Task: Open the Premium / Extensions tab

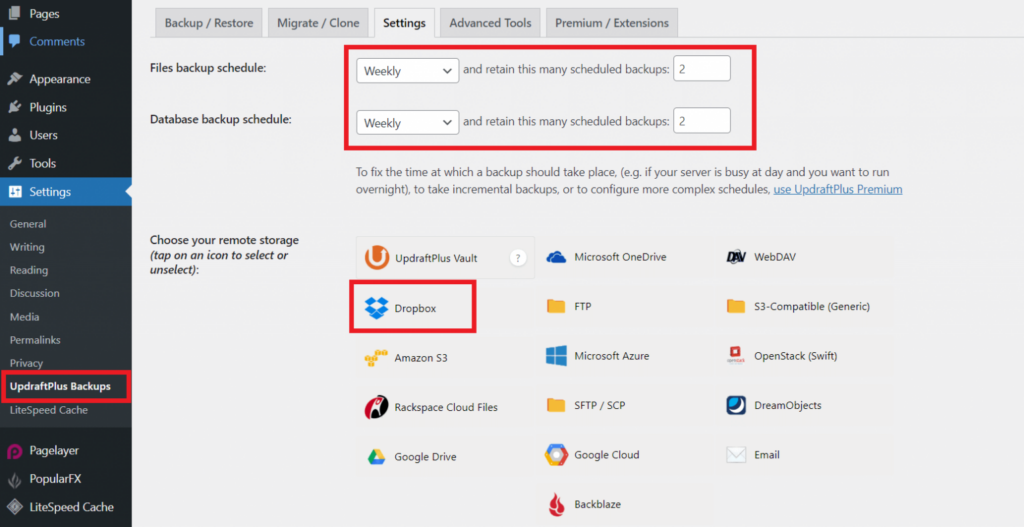Action: point(612,23)
